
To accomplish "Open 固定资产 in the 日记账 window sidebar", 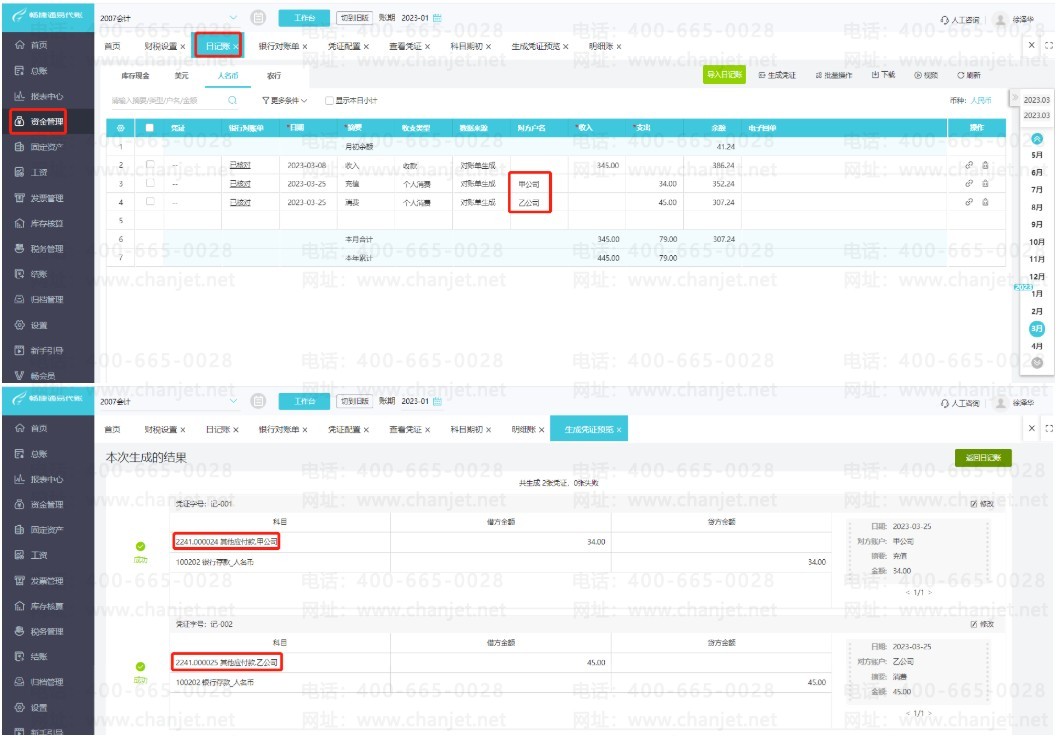I will 39,146.
